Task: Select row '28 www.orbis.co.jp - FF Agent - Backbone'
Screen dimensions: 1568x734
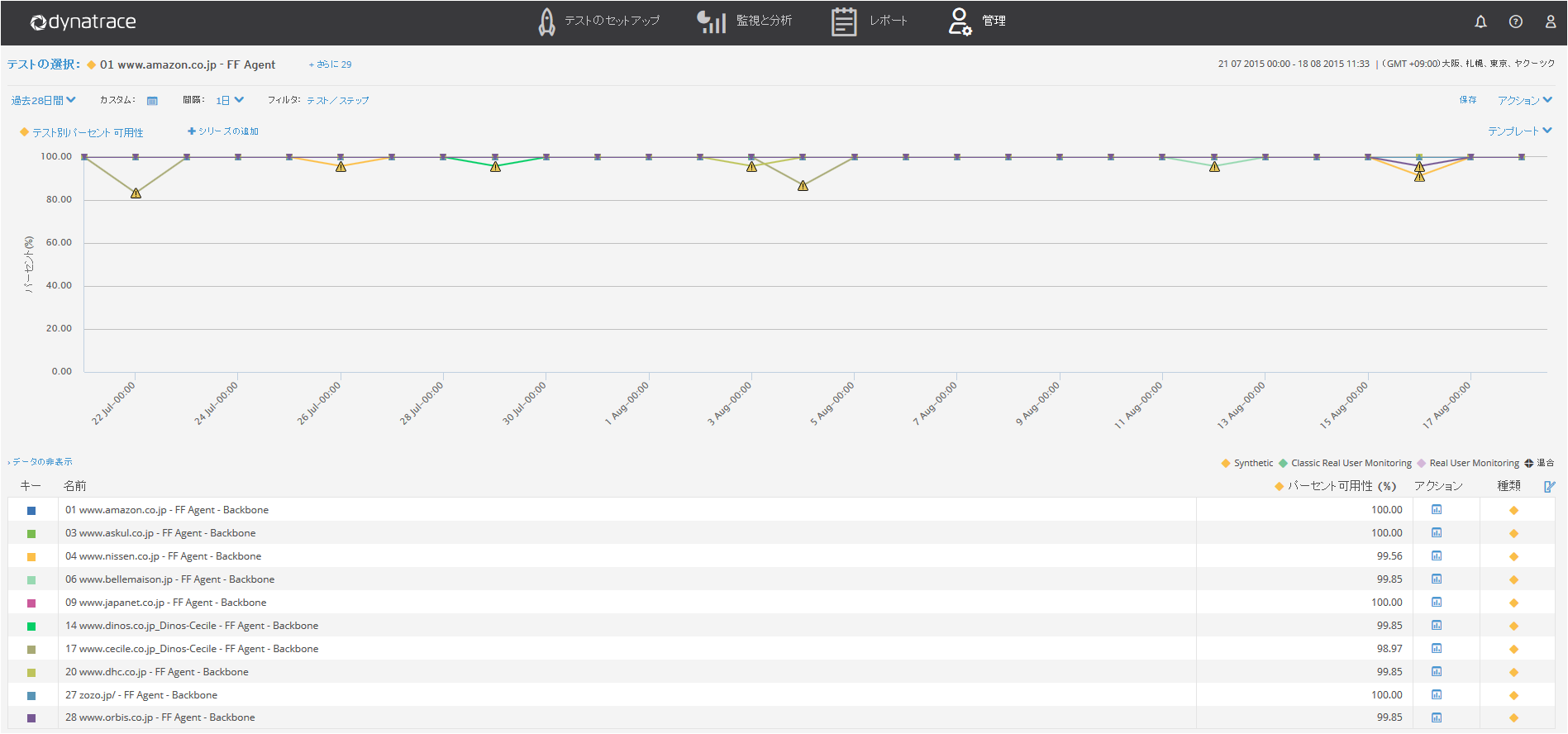Action: tap(781, 717)
